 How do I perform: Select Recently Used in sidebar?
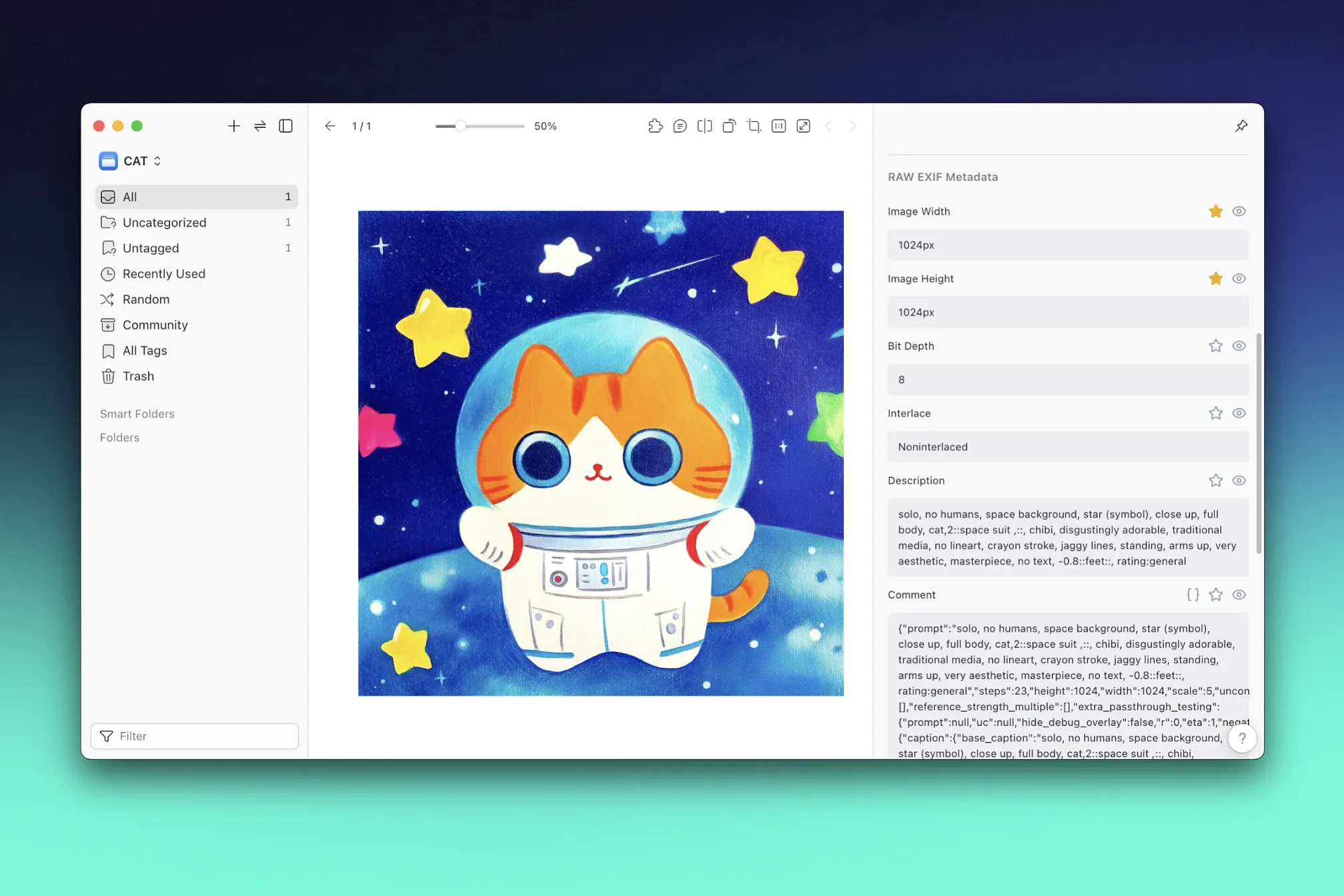pyautogui.click(x=163, y=274)
